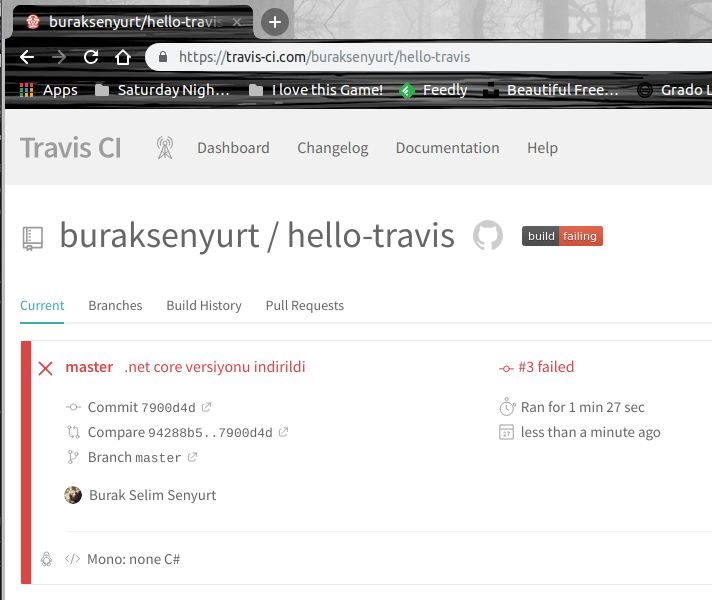Go back with browser back arrow
Screen dimensions: 712x600
[27, 57]
